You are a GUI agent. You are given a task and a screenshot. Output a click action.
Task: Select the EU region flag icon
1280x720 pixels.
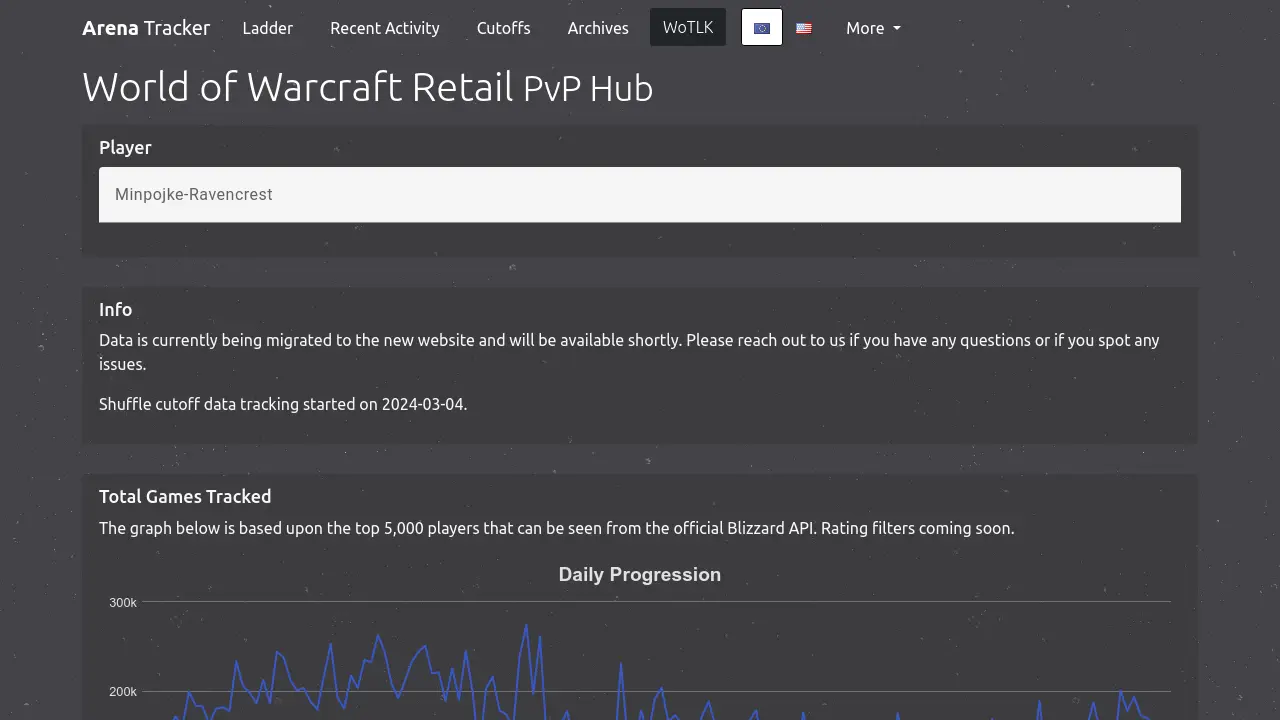coord(762,28)
